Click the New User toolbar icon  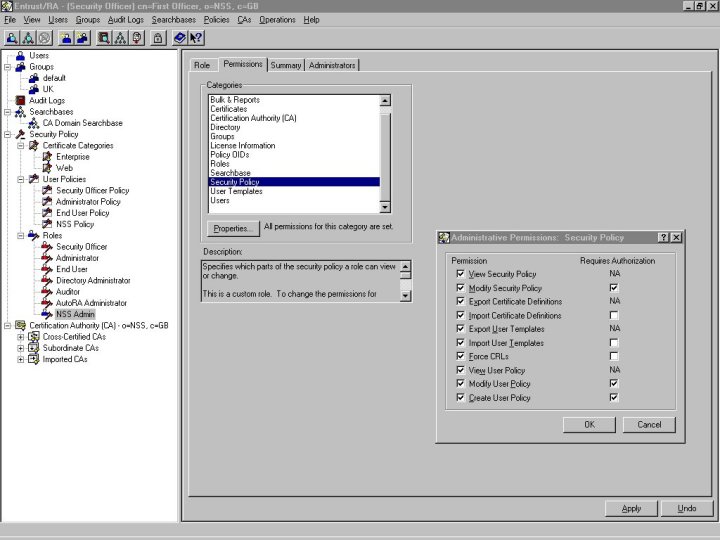tap(66, 38)
